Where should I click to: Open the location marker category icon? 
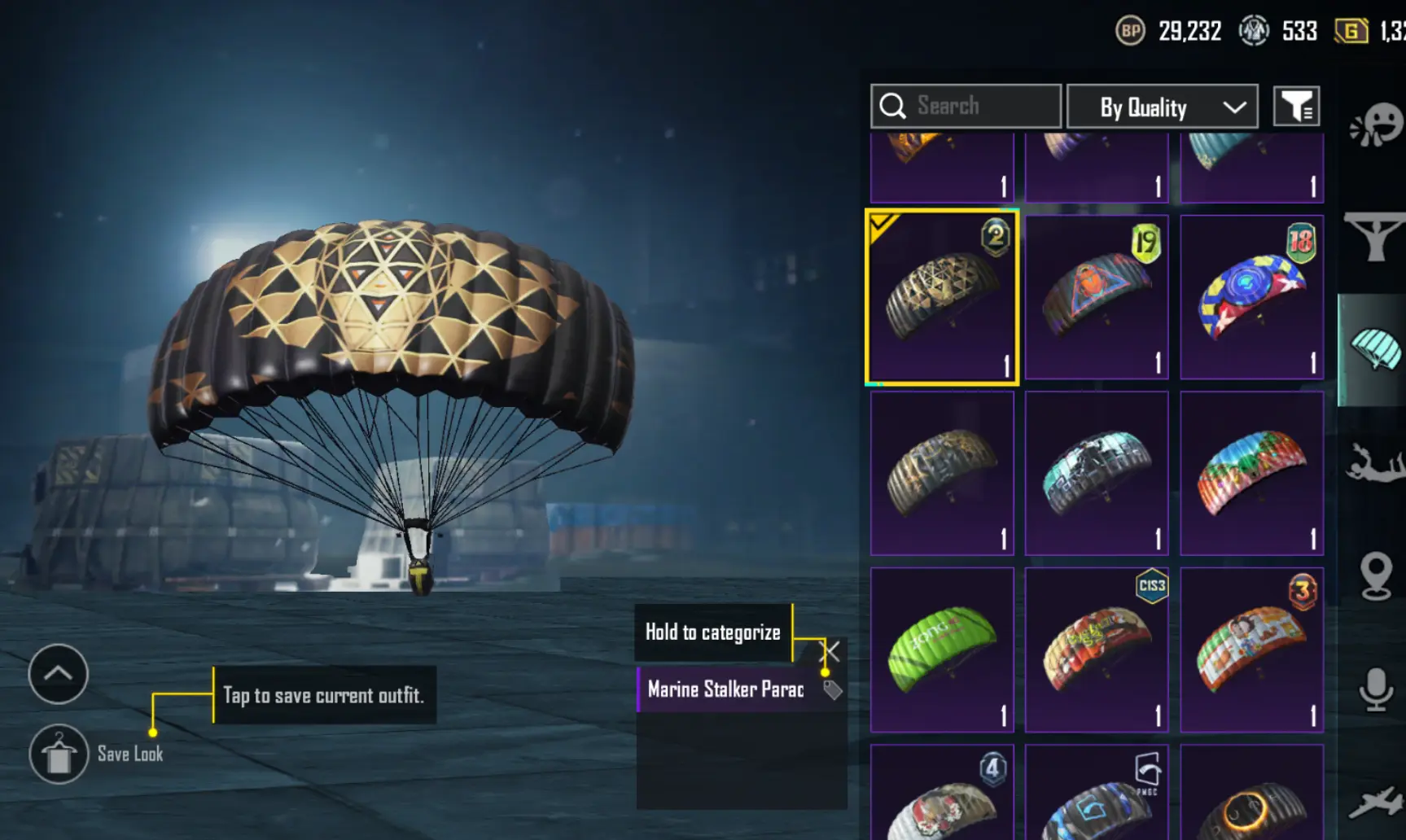pyautogui.click(x=1376, y=576)
